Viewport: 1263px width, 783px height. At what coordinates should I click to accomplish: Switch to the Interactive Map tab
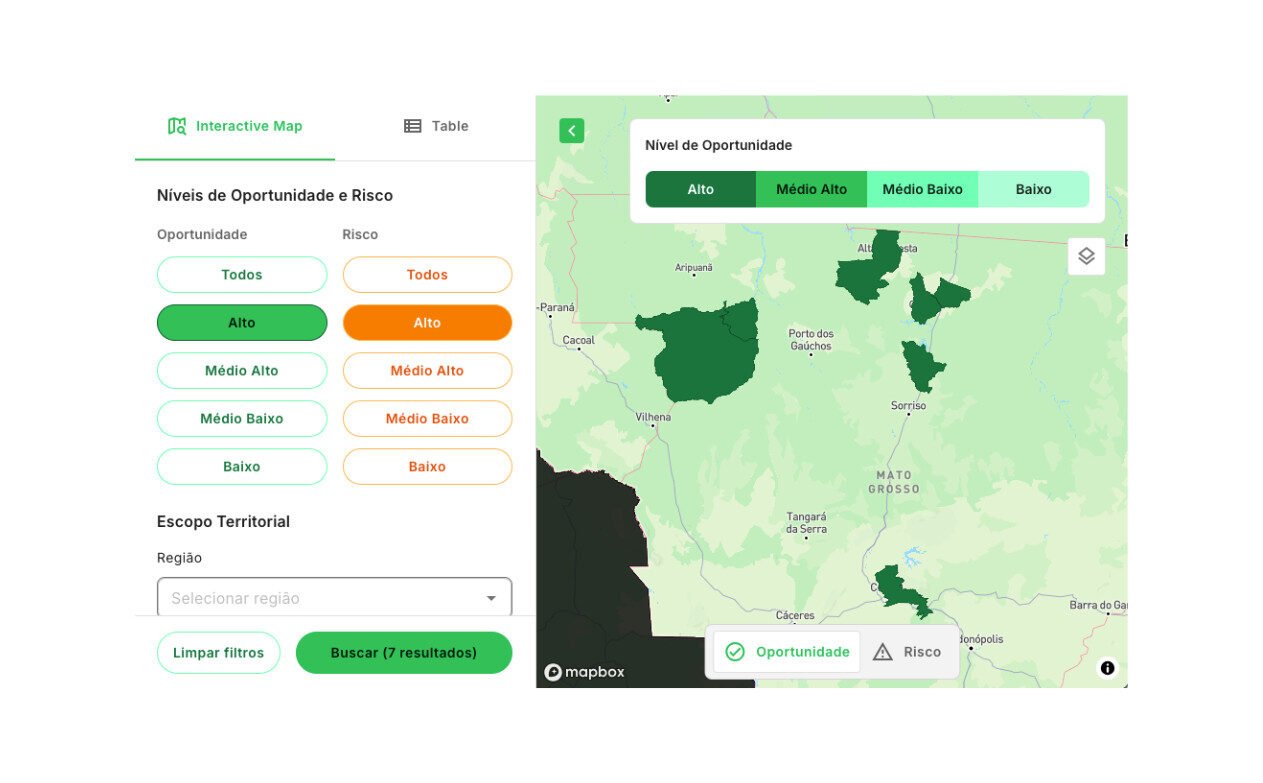tap(235, 126)
